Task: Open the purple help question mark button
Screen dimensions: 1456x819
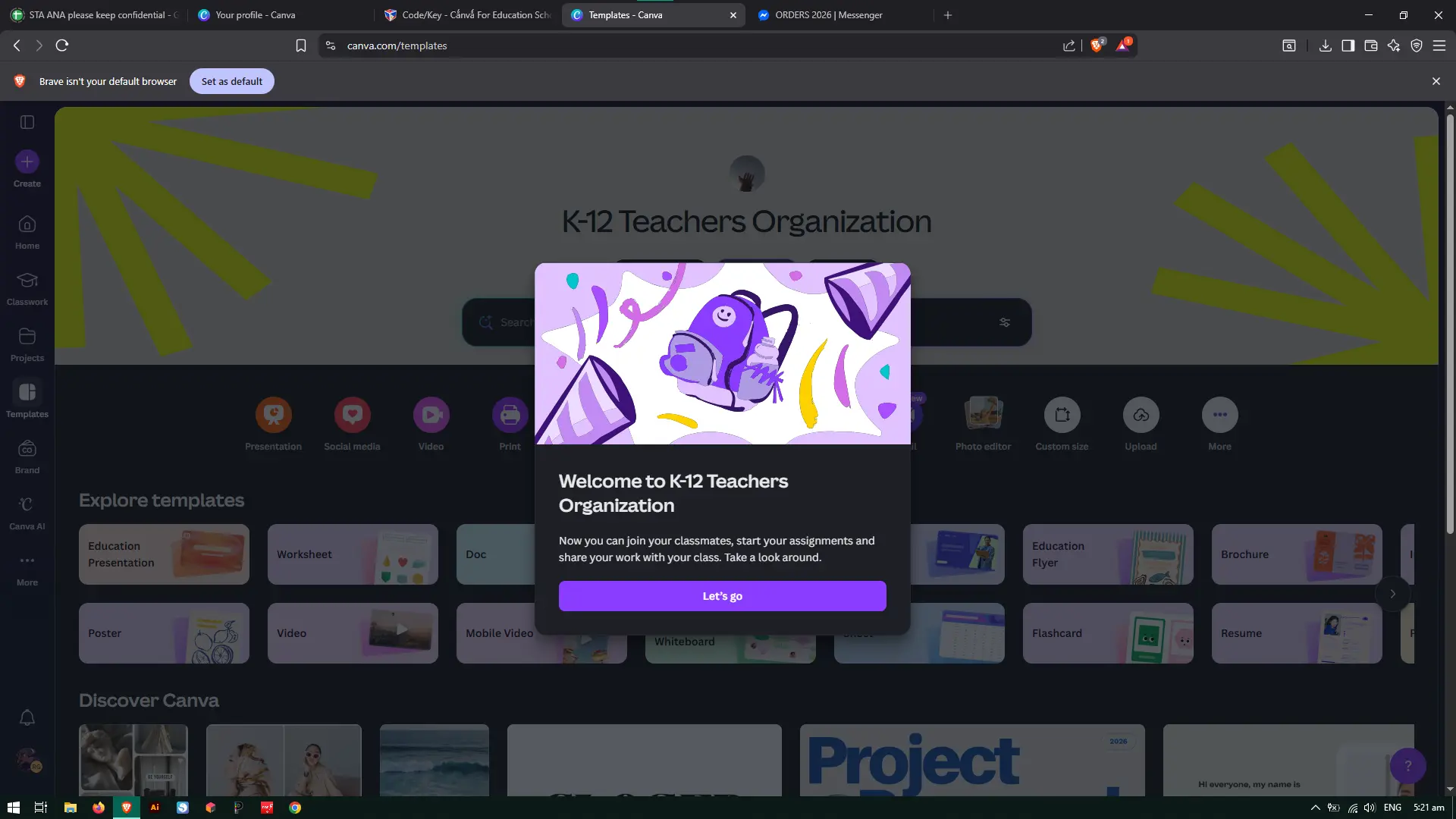Action: (1408, 766)
